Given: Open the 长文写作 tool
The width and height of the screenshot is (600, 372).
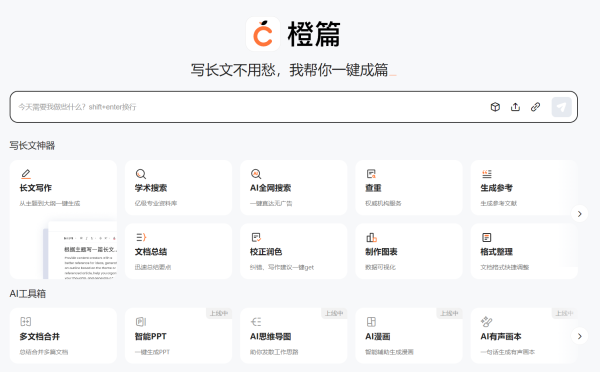Looking at the screenshot, I should pyautogui.click(x=63, y=219).
